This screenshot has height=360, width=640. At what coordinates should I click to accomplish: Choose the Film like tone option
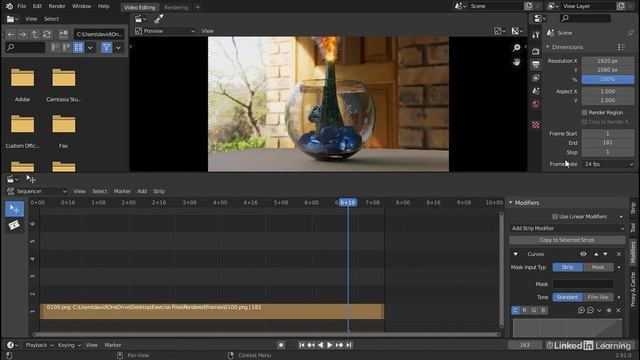[x=598, y=297]
